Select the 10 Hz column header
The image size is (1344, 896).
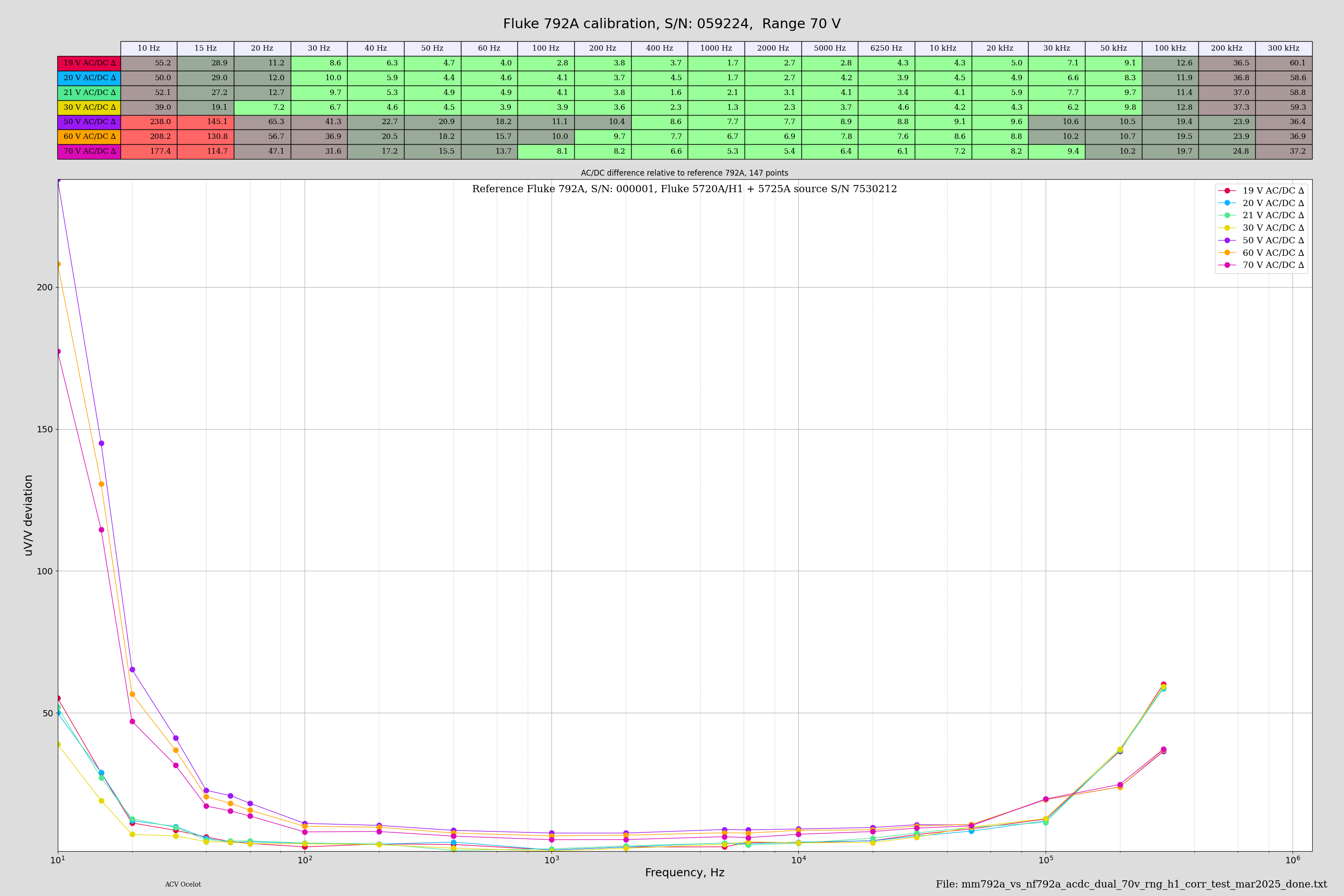149,48
